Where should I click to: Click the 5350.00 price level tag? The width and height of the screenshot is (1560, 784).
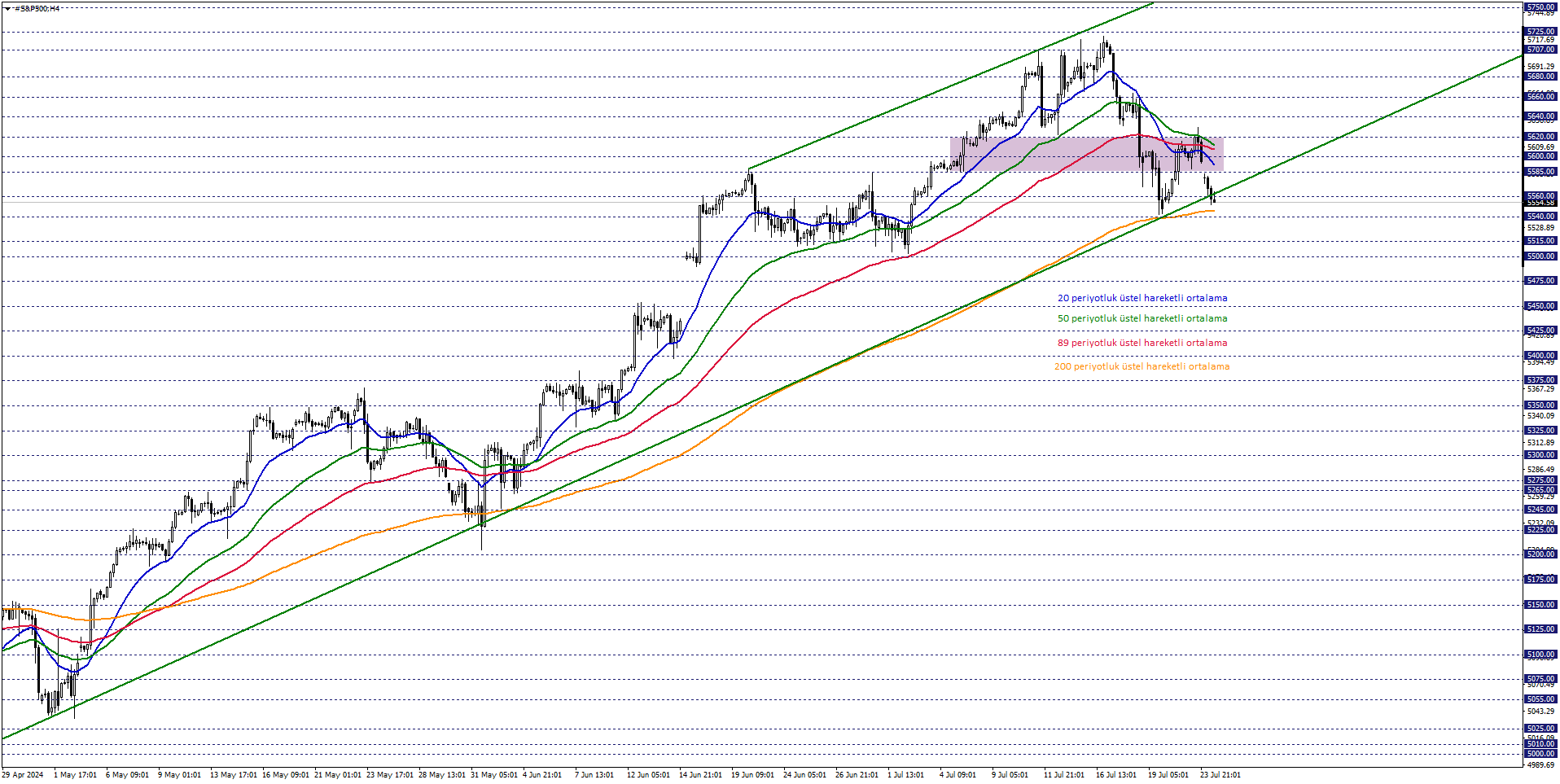(x=1540, y=405)
